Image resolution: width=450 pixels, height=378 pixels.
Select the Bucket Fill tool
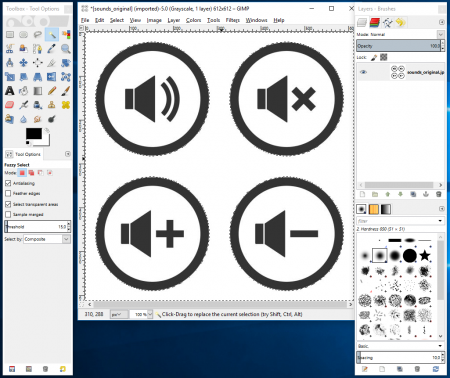pos(23,91)
